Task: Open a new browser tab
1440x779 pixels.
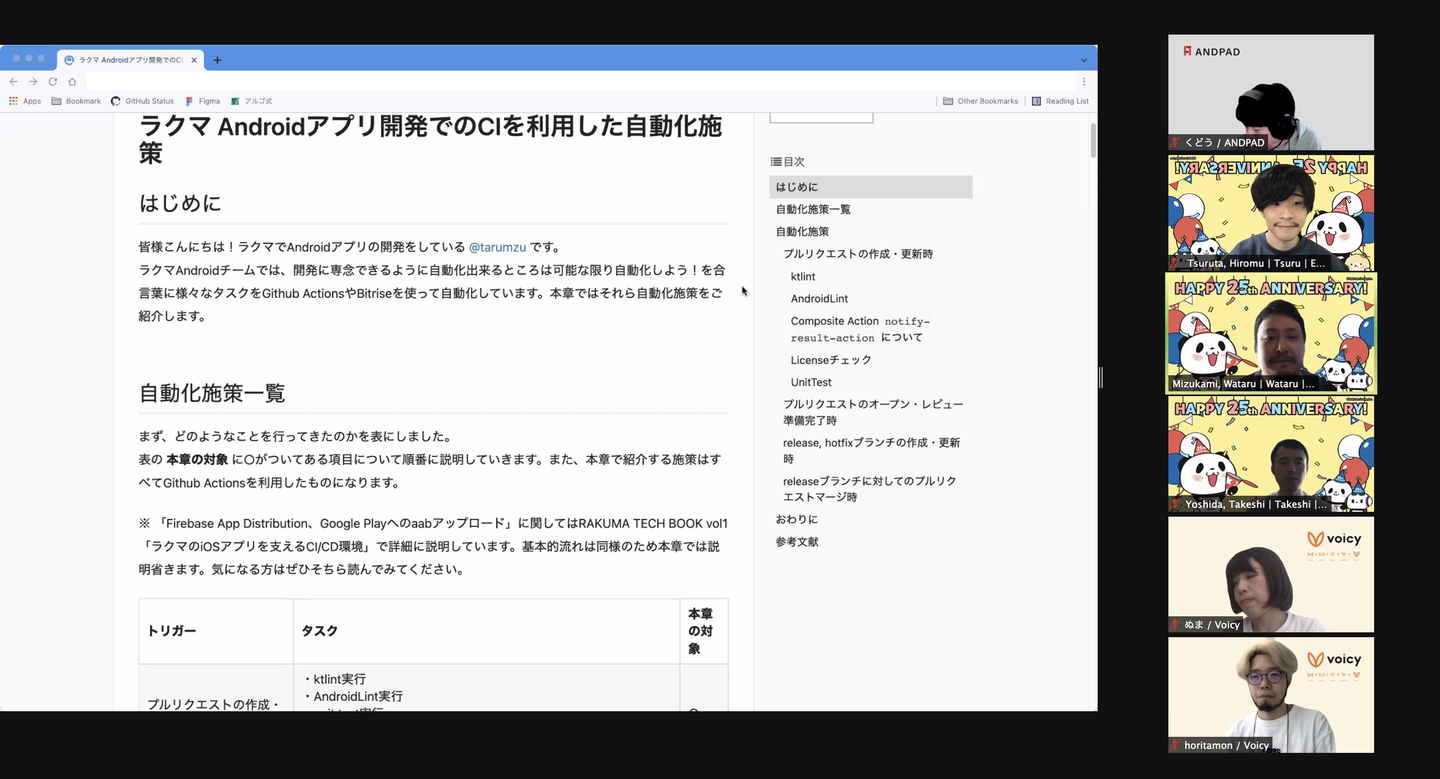Action: 217,60
